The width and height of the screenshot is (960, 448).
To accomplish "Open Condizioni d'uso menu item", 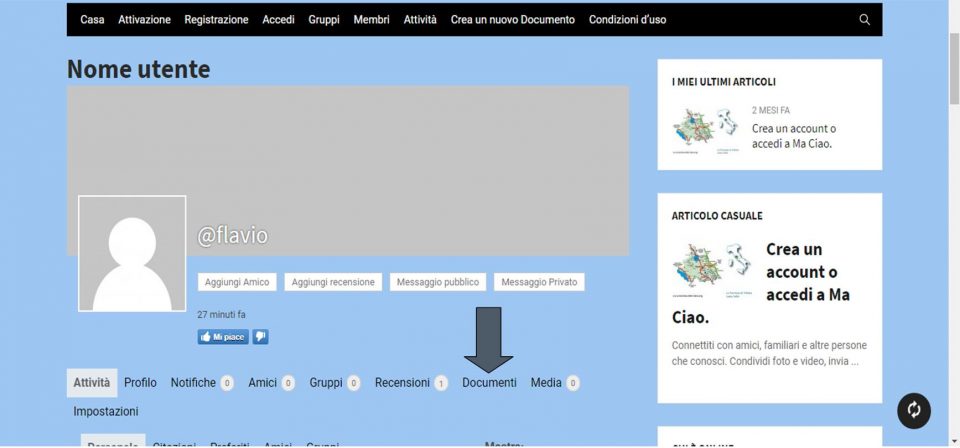I will click(628, 20).
